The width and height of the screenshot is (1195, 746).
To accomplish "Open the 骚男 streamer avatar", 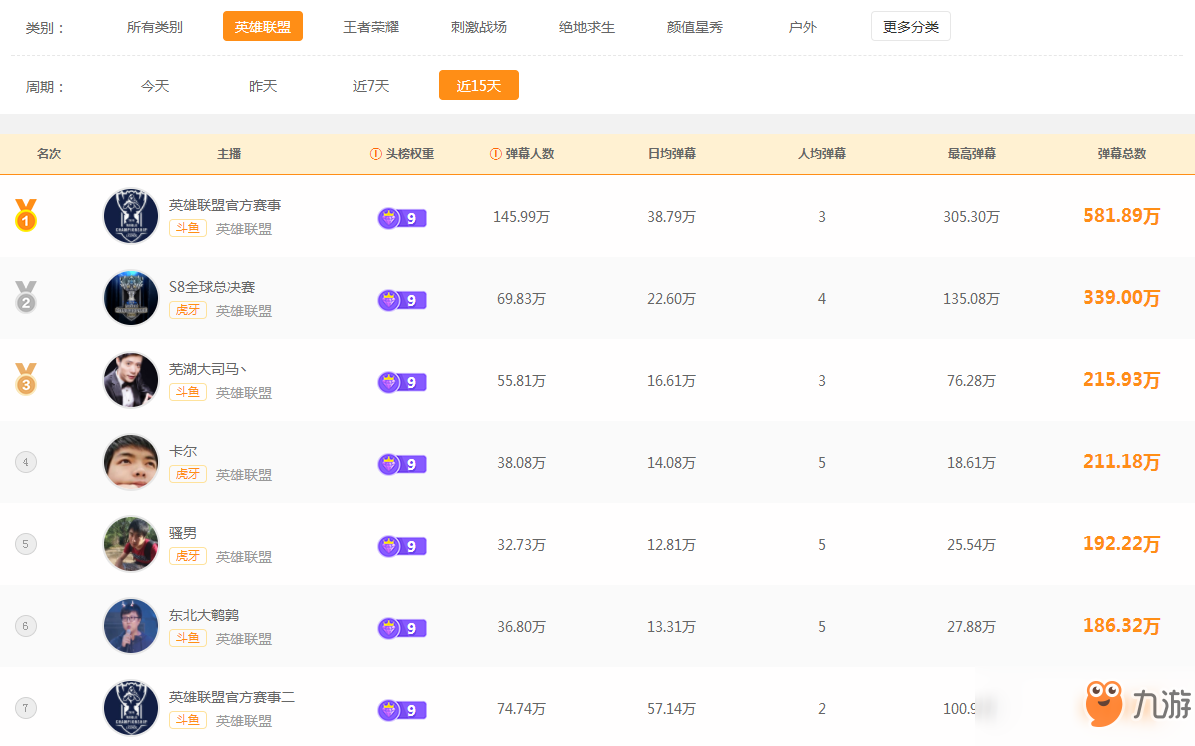I will 131,544.
